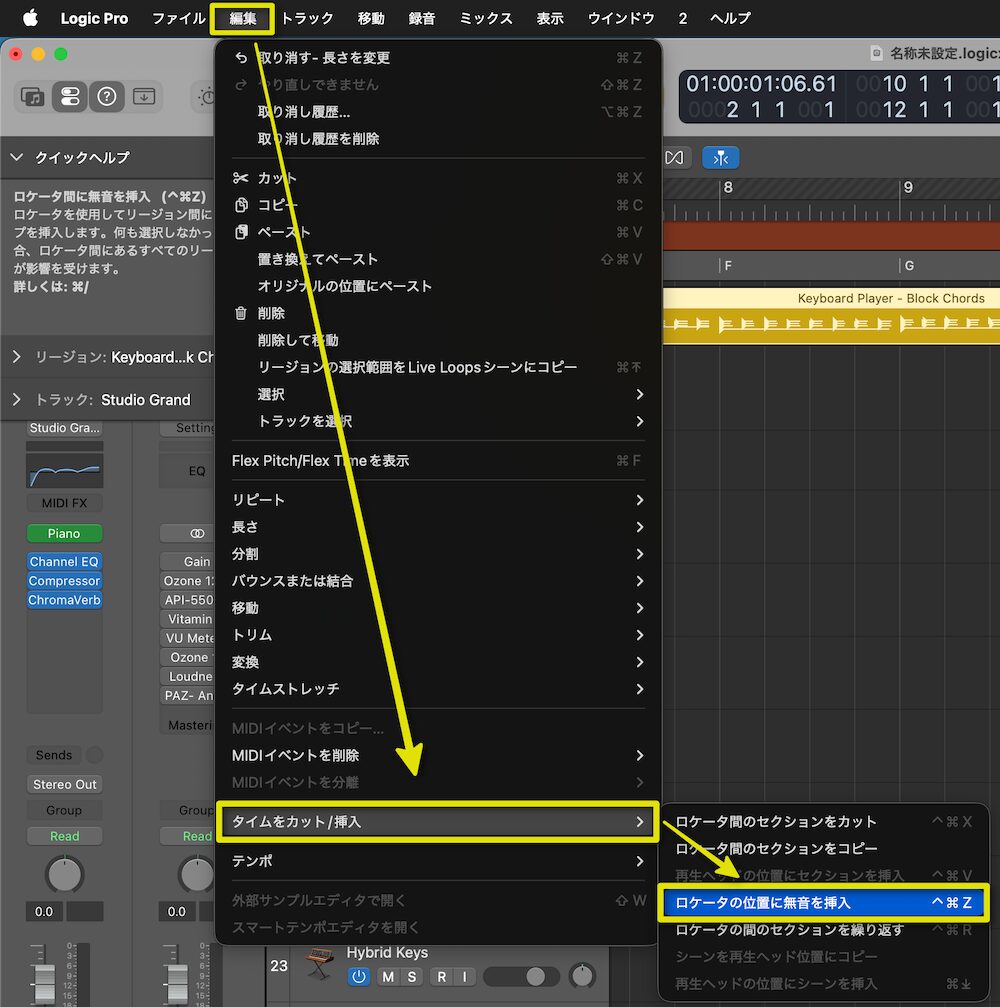Click the Toolbar download-tray icon
1000x1007 pixels.
coord(144,97)
